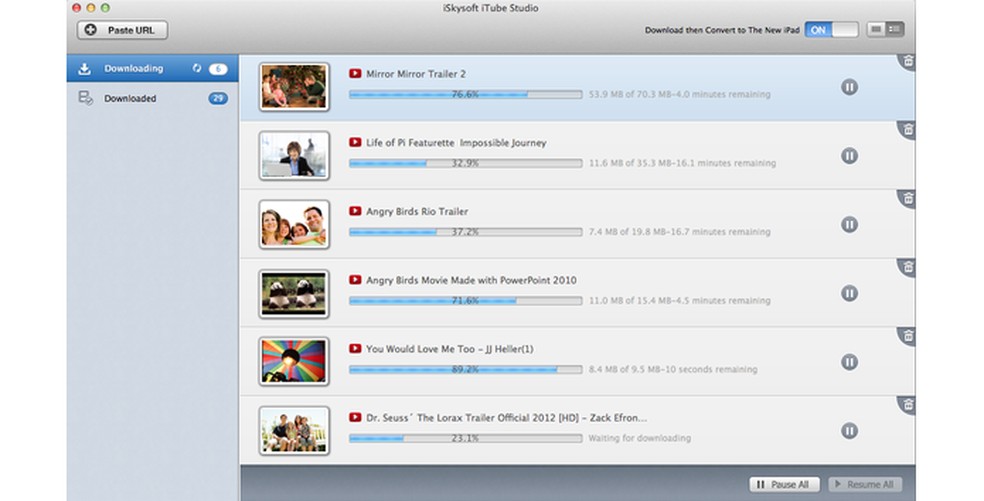The width and height of the screenshot is (984, 501).
Task: Delete The Lorax Trailer with trash icon
Action: click(x=907, y=405)
